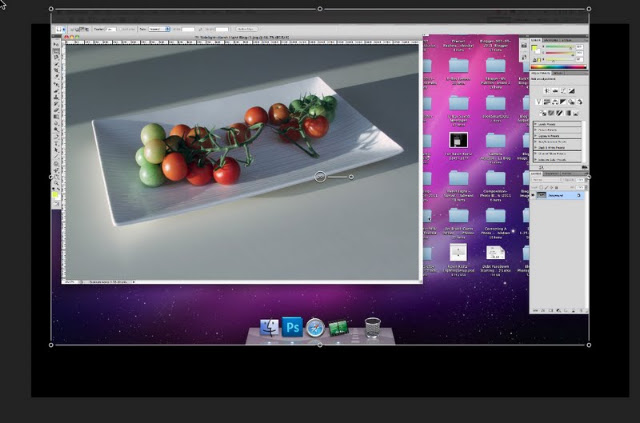Image resolution: width=640 pixels, height=423 pixels.
Task: Open the Trash in the dock
Action: (372, 327)
